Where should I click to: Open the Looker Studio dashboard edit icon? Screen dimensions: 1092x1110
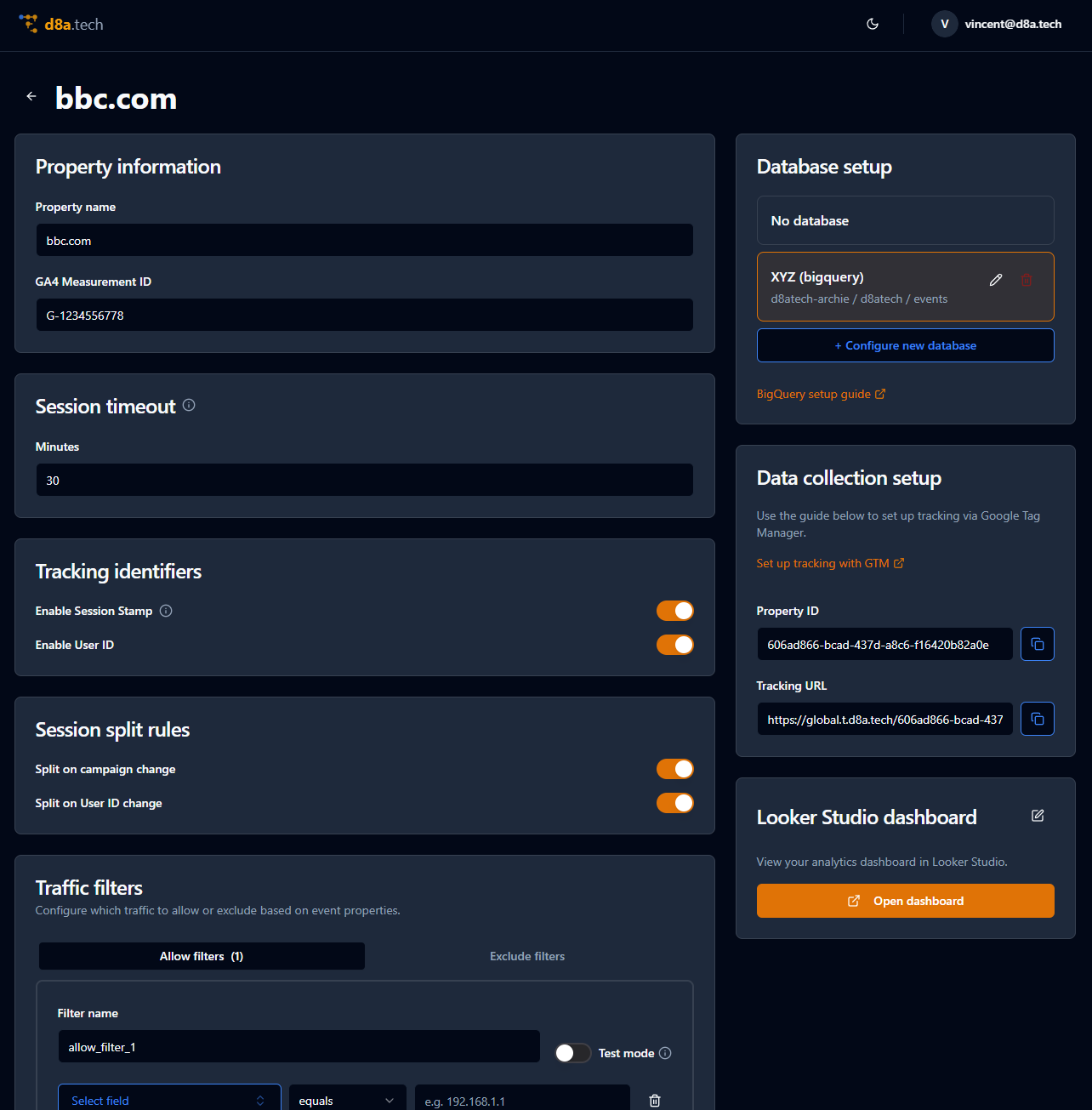[x=1038, y=816]
